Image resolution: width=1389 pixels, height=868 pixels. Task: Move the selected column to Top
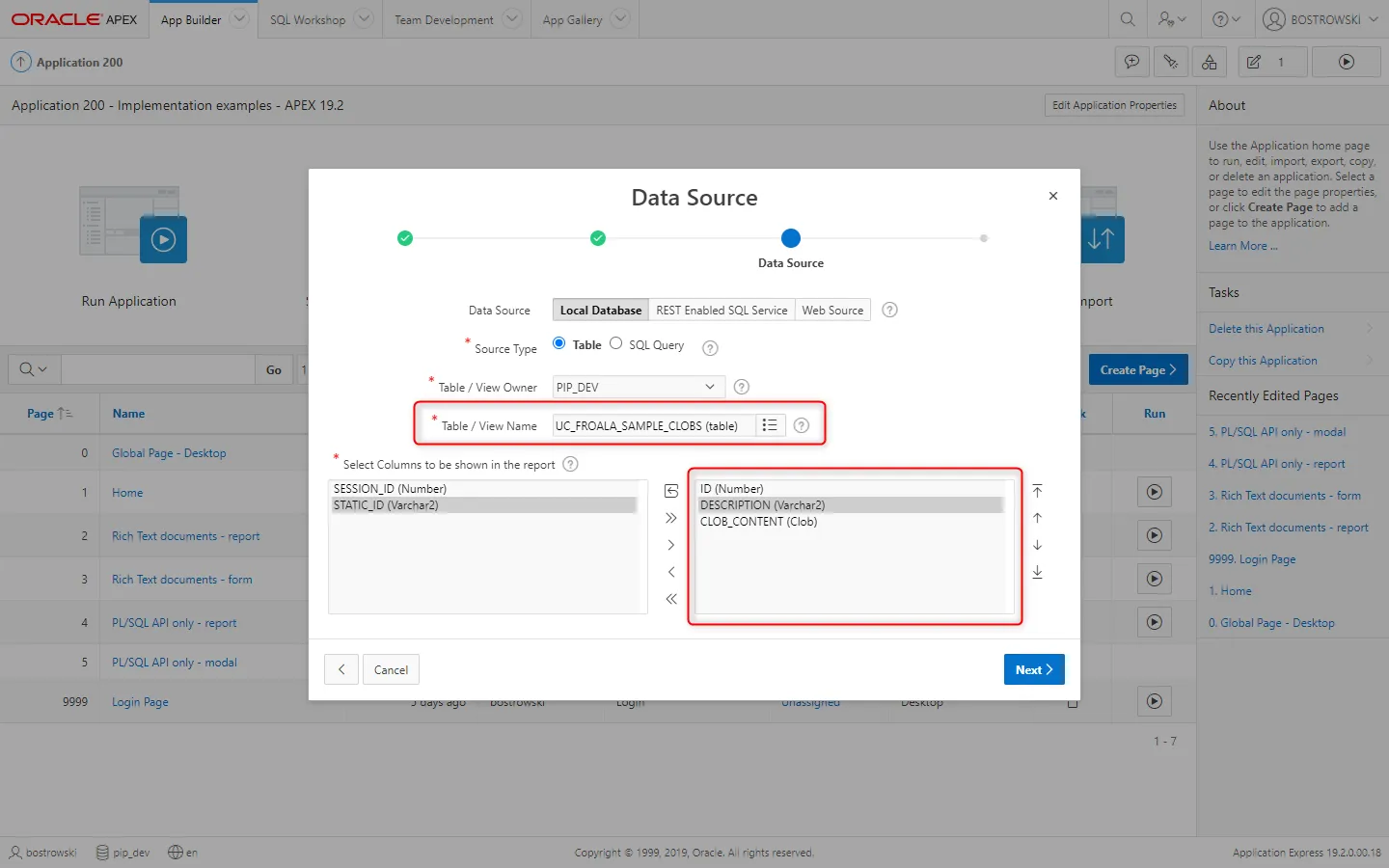point(1037,491)
